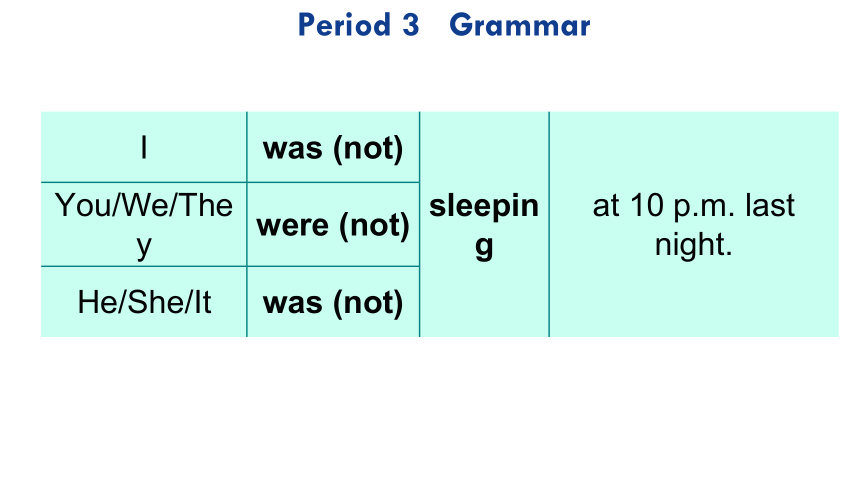Click the '(not)' after 'were'

click(374, 226)
